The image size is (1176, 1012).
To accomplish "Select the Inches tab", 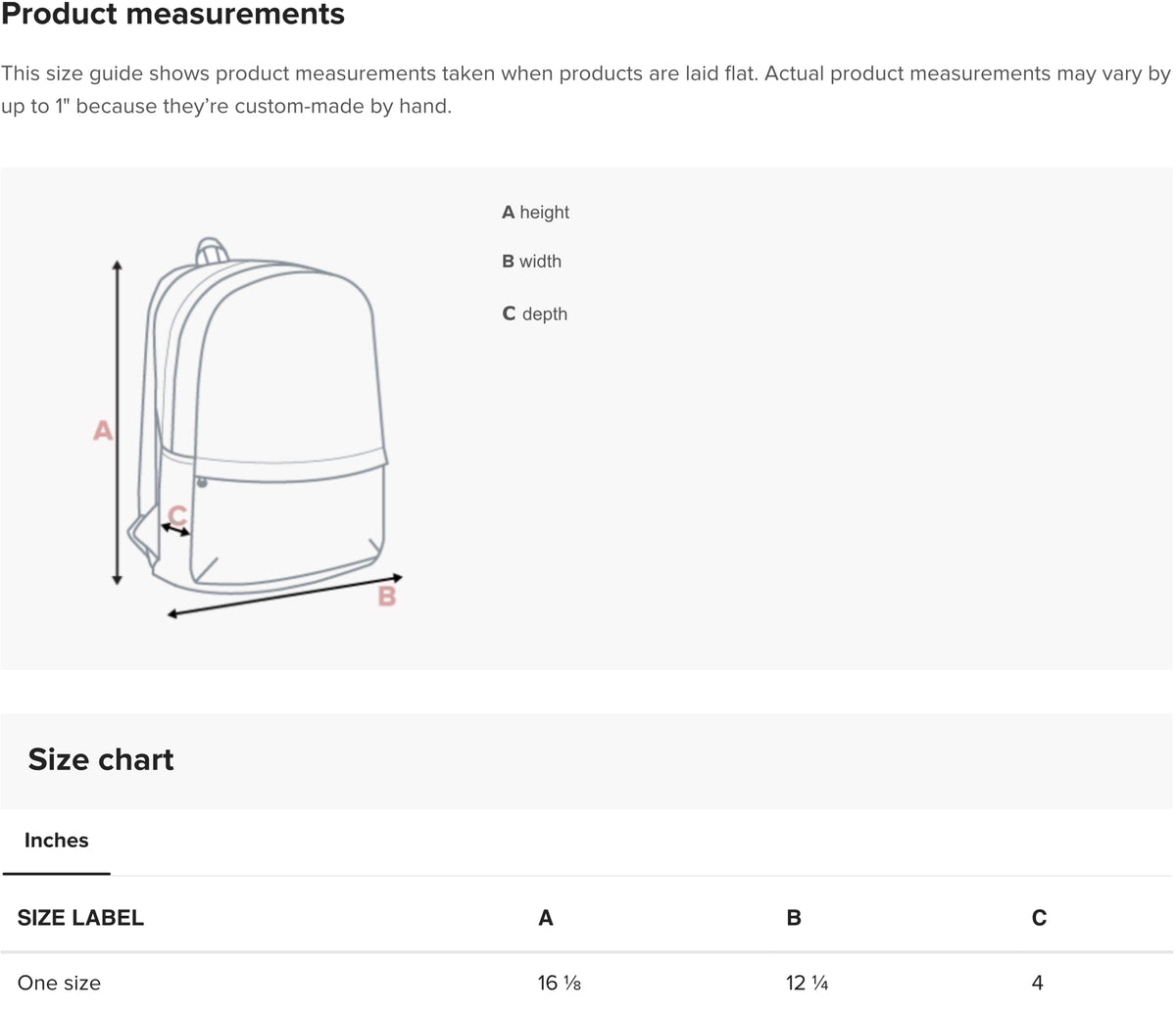I will pos(56,841).
